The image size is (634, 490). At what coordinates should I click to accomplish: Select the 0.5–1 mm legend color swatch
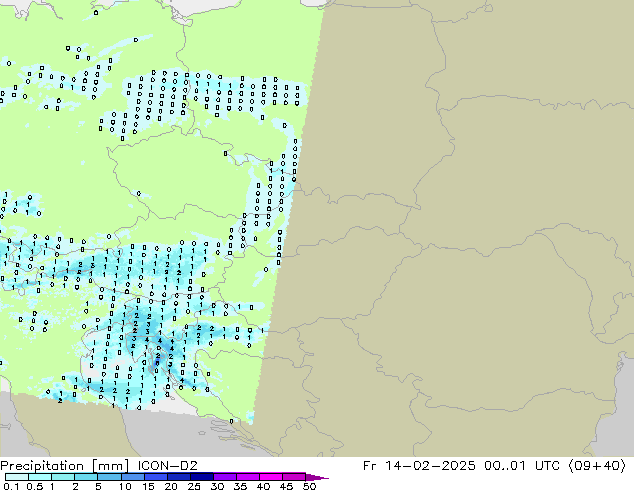[x=40, y=477]
